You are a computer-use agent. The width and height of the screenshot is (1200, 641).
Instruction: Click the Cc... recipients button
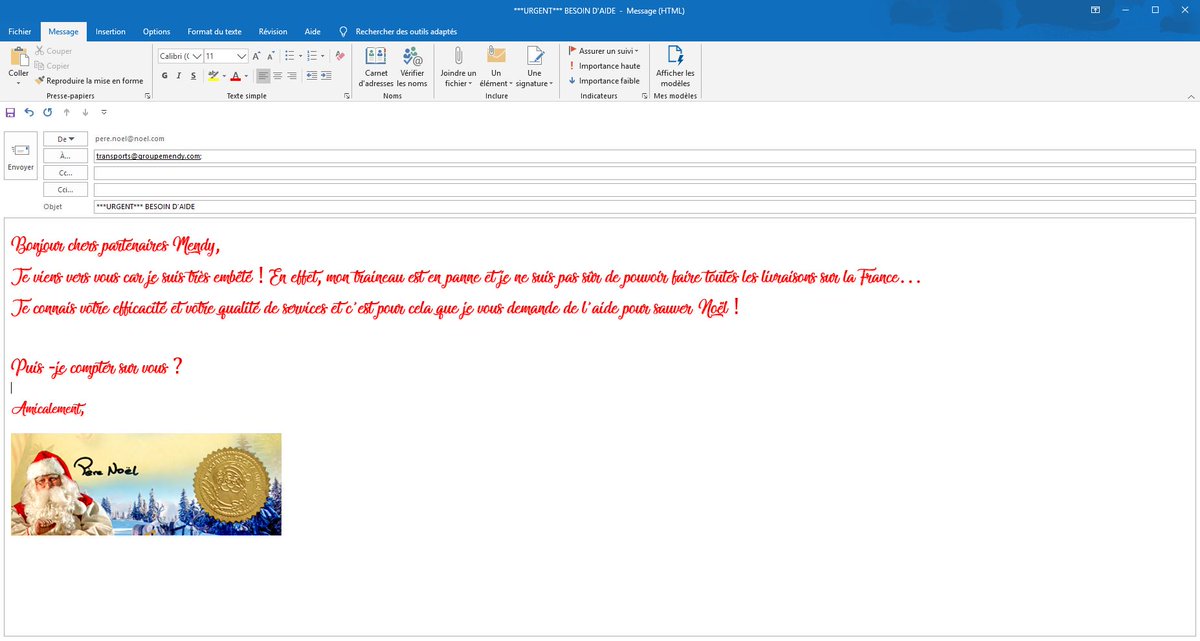[x=65, y=172]
